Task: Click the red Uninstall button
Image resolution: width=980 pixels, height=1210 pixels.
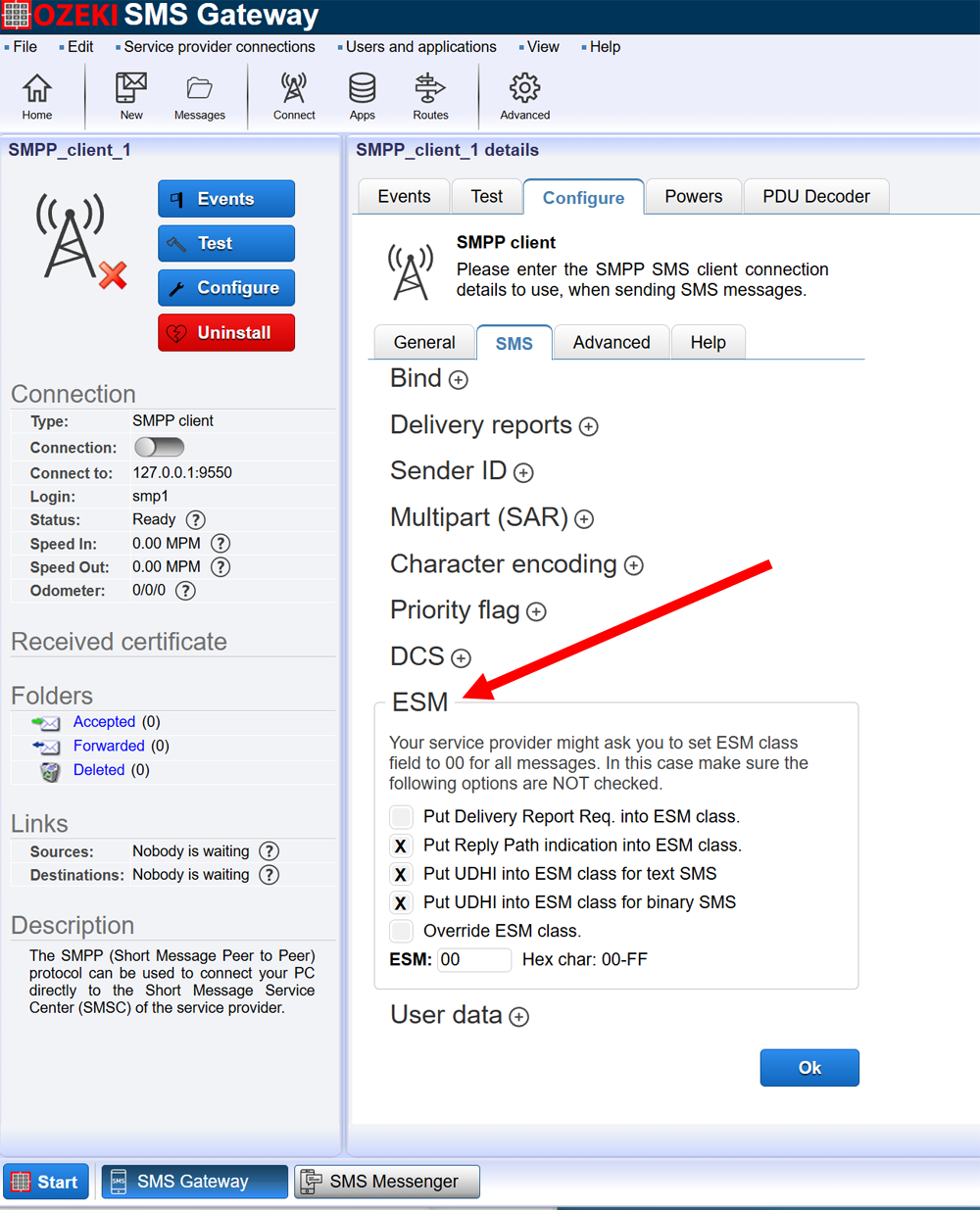Action: [x=226, y=333]
